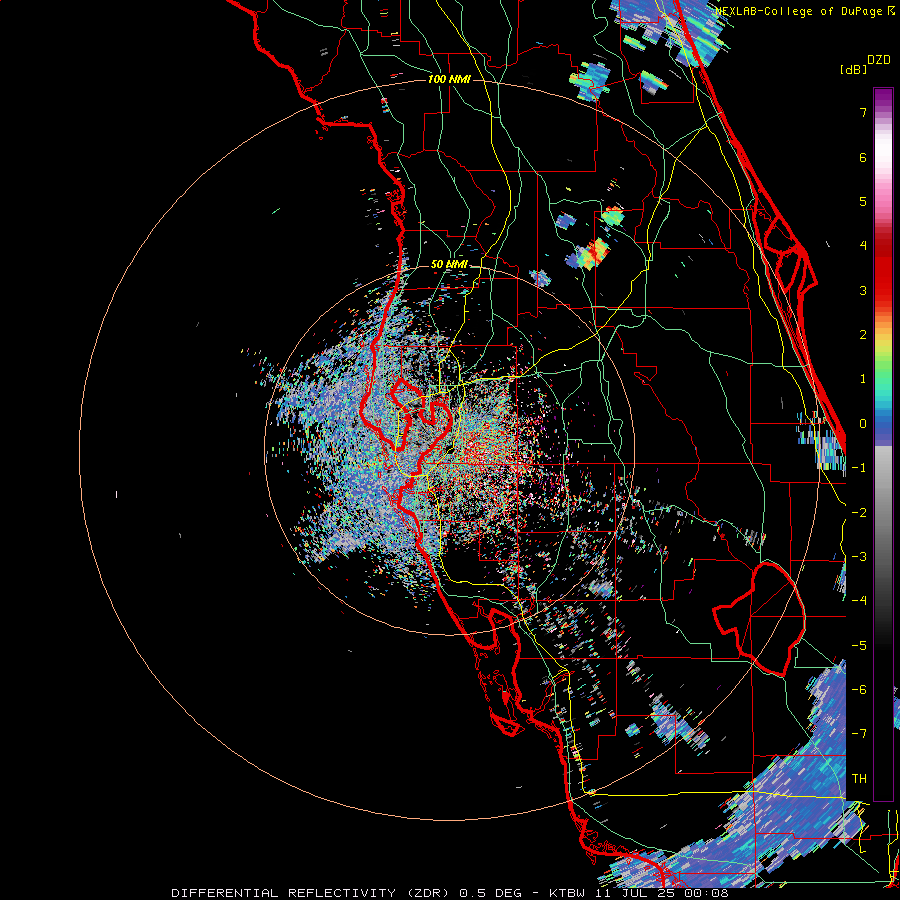Click the 100 NMI range ring label
This screenshot has width=900, height=900.
(x=449, y=79)
